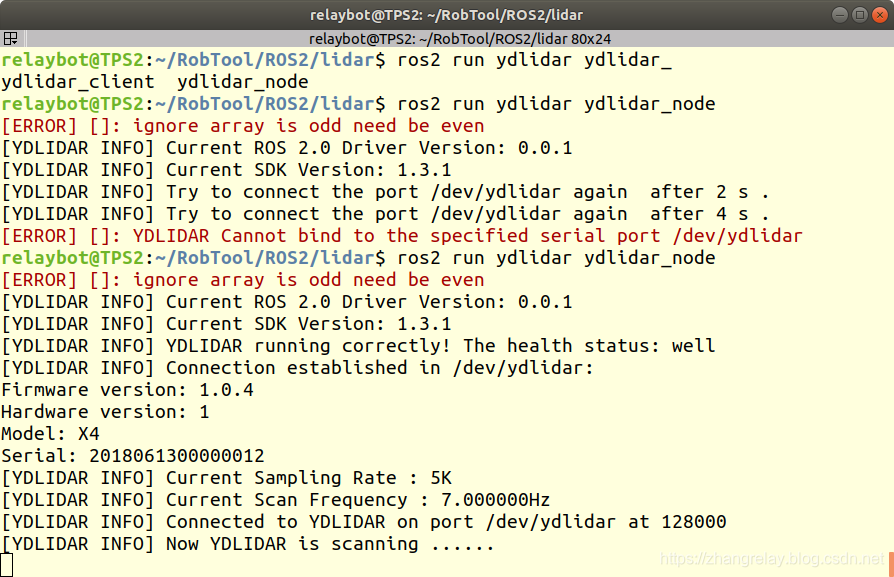Select the scrollbar thumb at bottom right
The image size is (894, 577).
891,564
